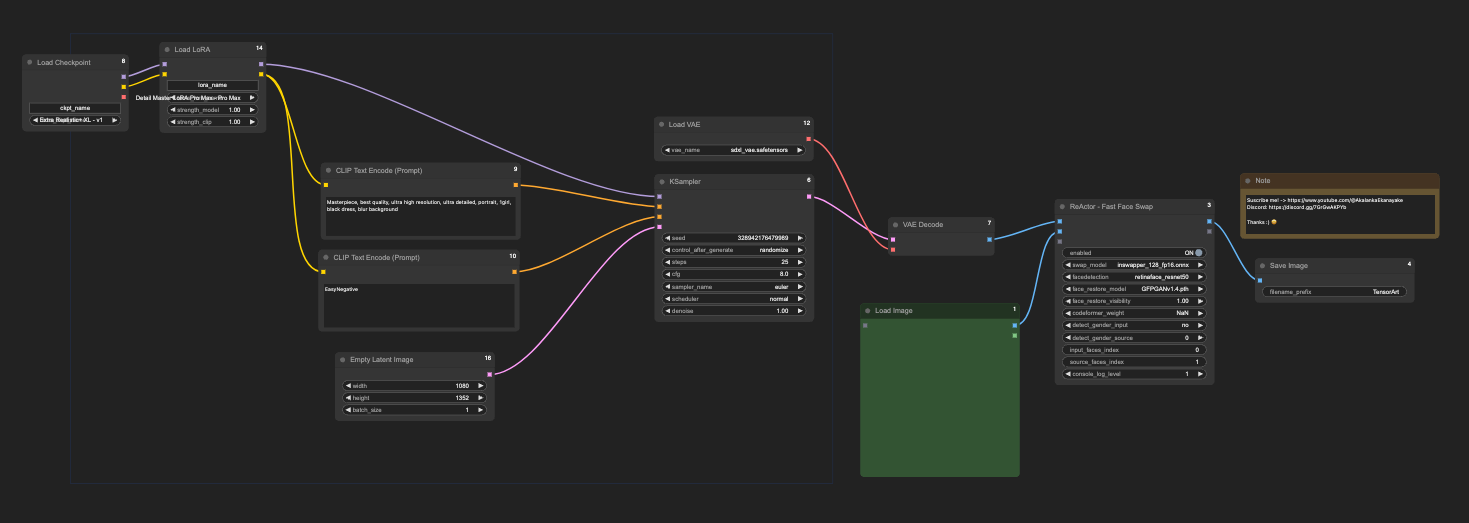
Task: Click the Empty Latent Image output port
Action: (x=489, y=374)
